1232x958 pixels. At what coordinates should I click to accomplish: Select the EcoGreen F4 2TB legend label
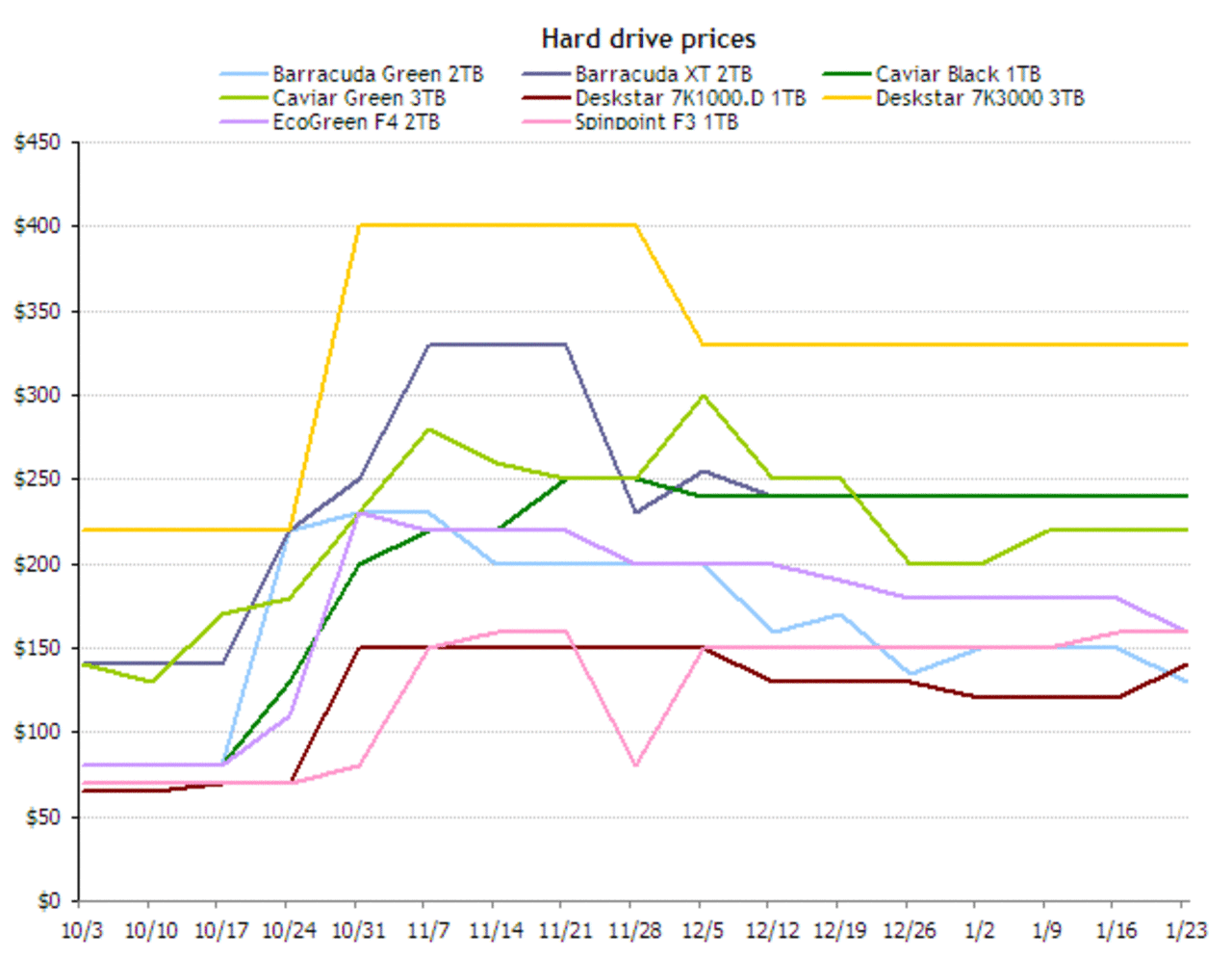pyautogui.click(x=356, y=122)
